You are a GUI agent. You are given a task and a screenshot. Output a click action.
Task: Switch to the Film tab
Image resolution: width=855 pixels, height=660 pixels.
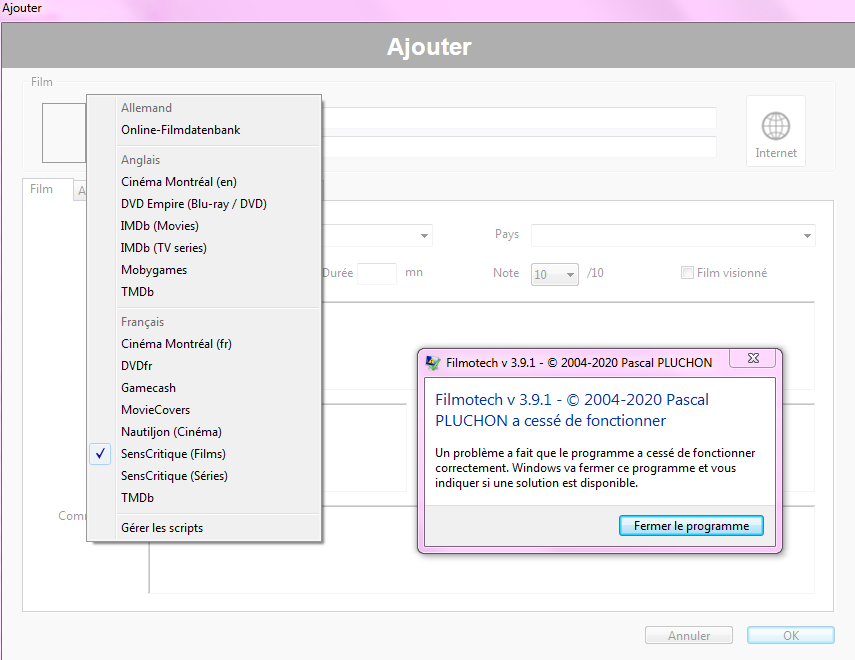pyautogui.click(x=42, y=189)
